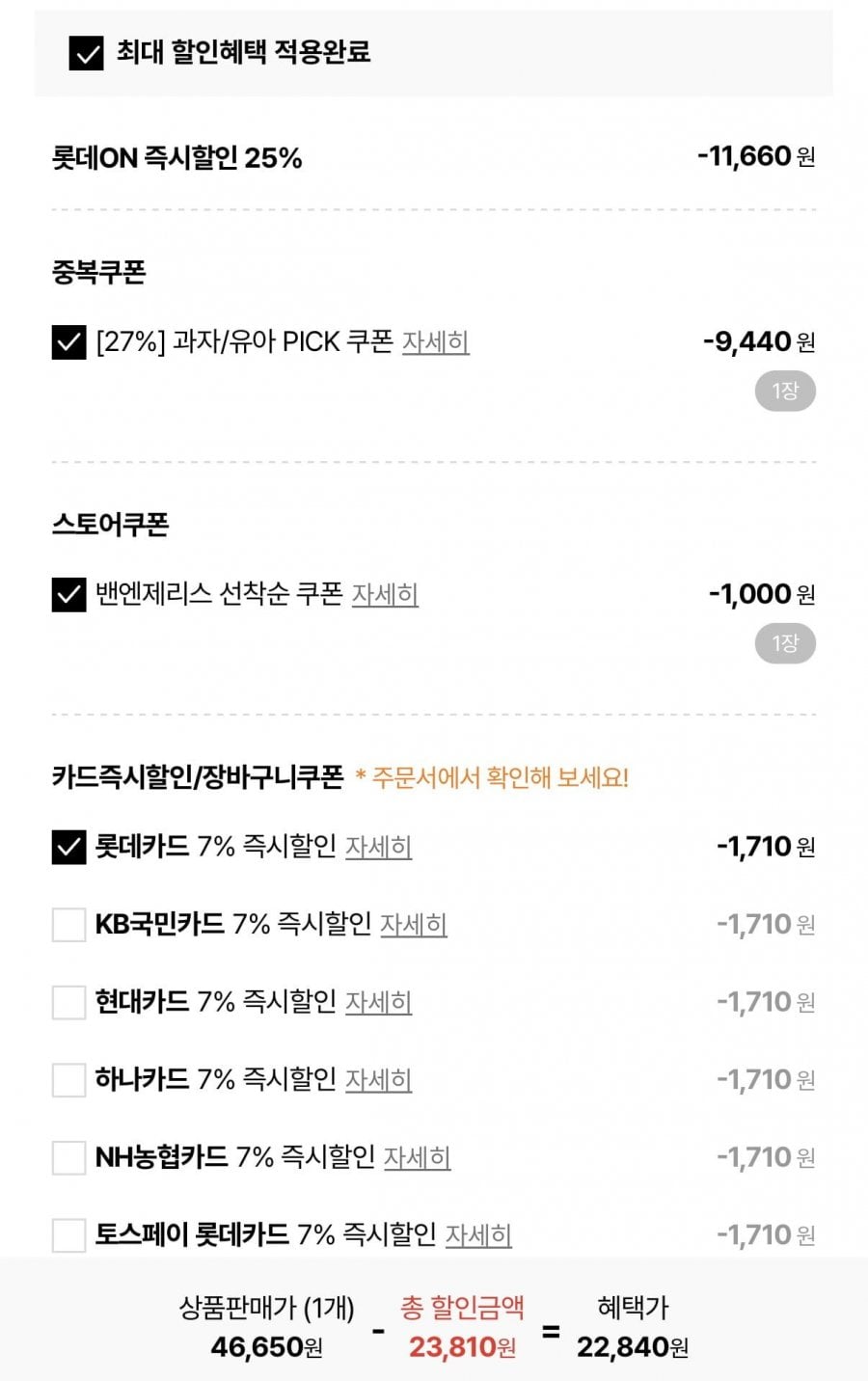Toggle the 최대 할인혜택 적용완료 checkbox
This screenshot has width=868, height=1381.
click(86, 53)
